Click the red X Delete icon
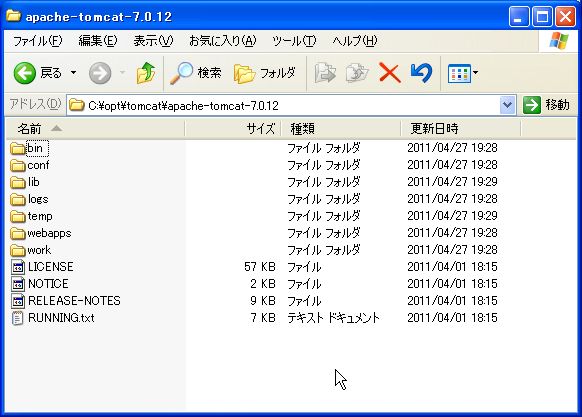This screenshot has height=417, width=582. click(389, 73)
